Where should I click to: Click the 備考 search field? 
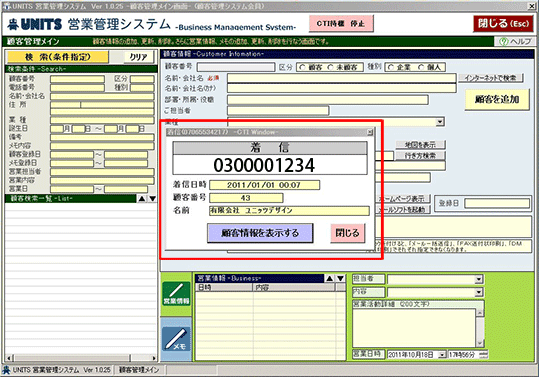102,137
